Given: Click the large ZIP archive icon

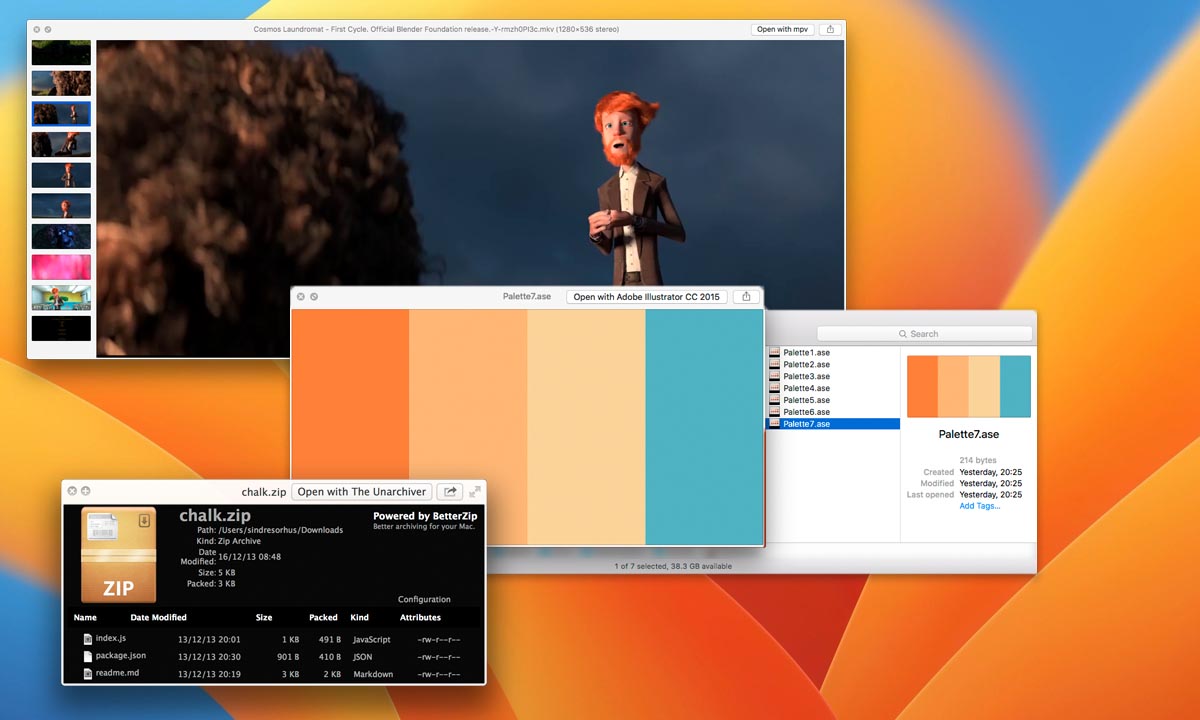Looking at the screenshot, I should click(x=118, y=555).
